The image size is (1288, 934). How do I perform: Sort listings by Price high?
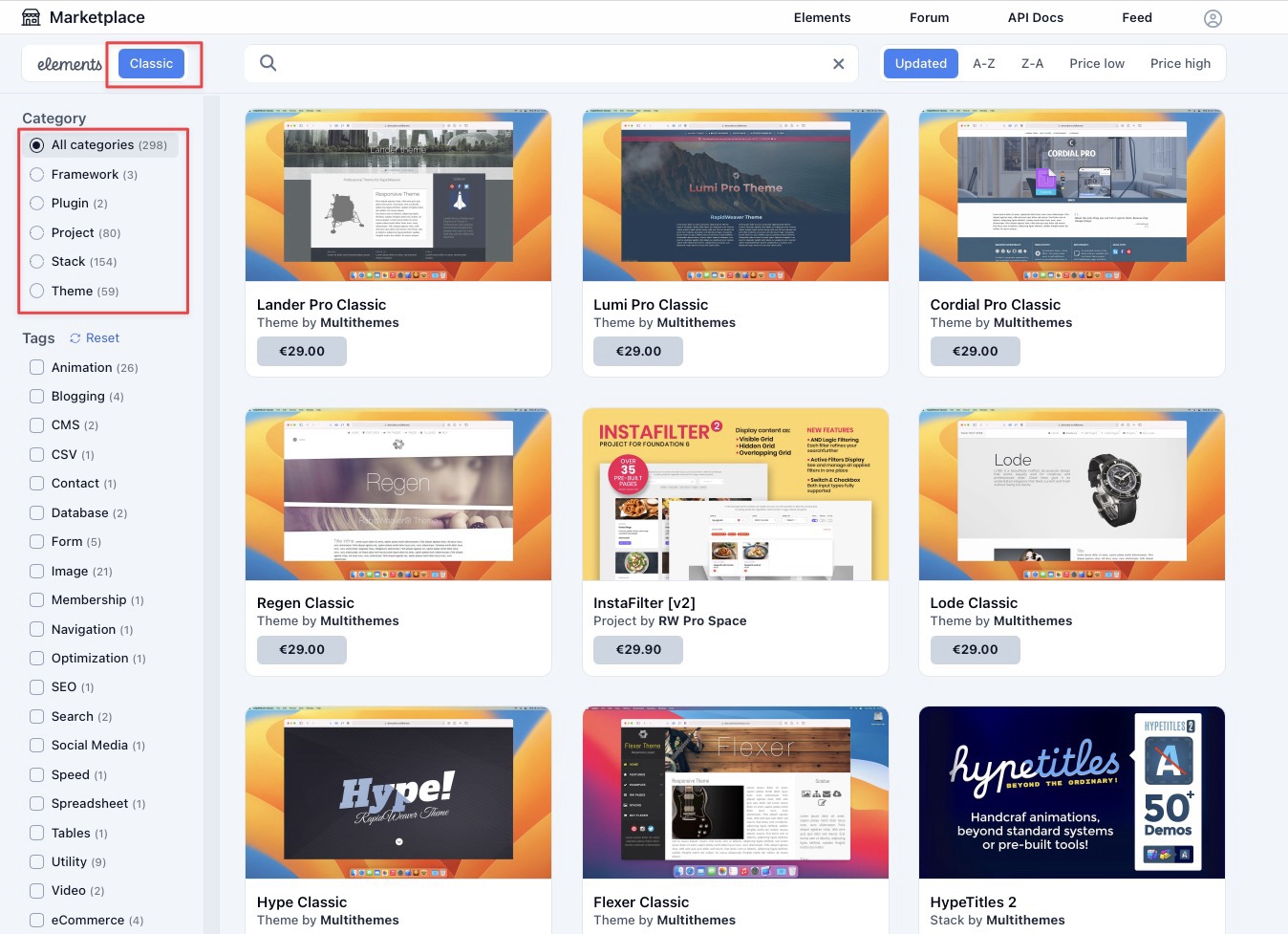click(x=1180, y=64)
